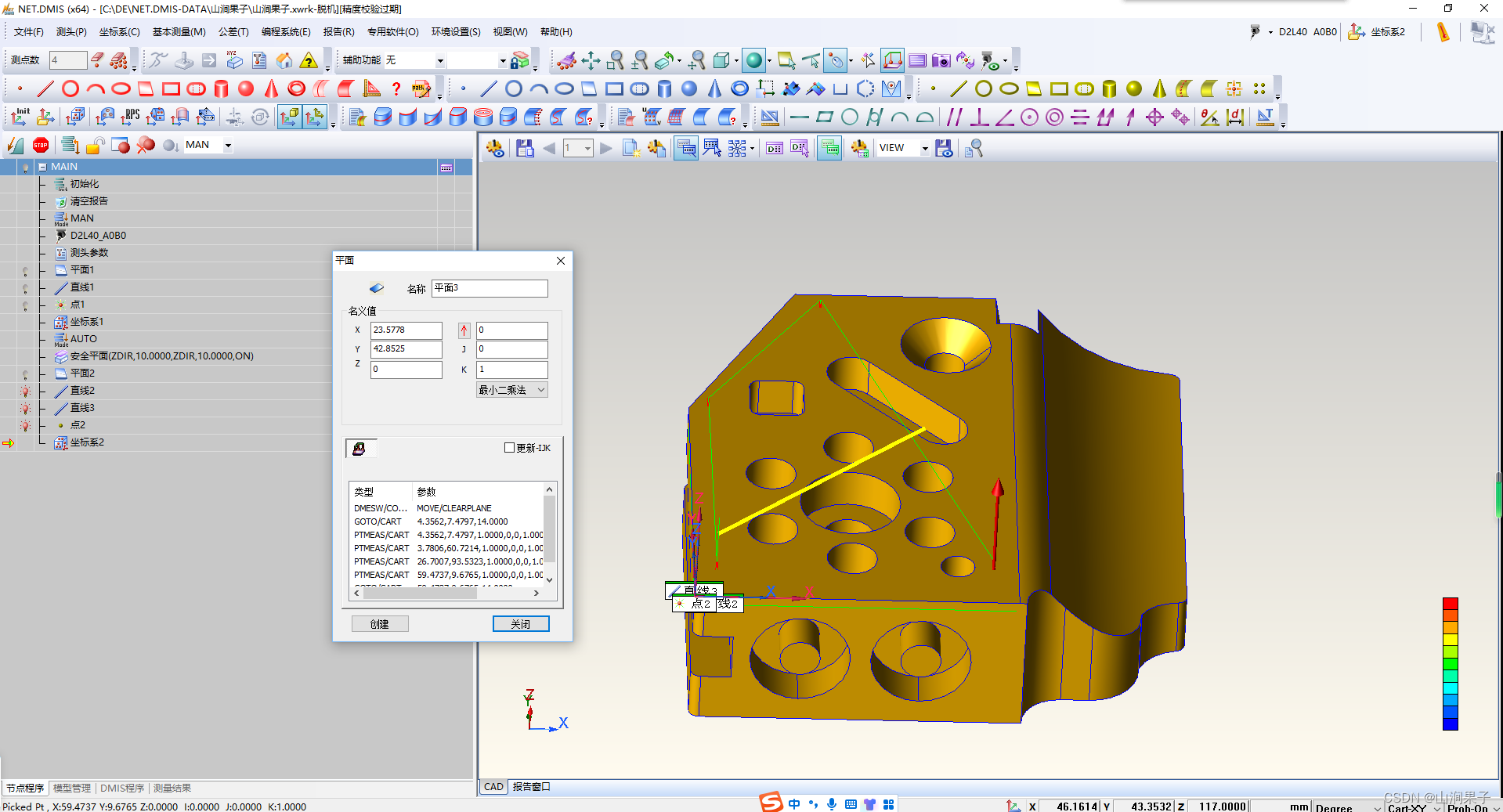
Task: Click the zoom window magnifier icon
Action: coord(616,60)
